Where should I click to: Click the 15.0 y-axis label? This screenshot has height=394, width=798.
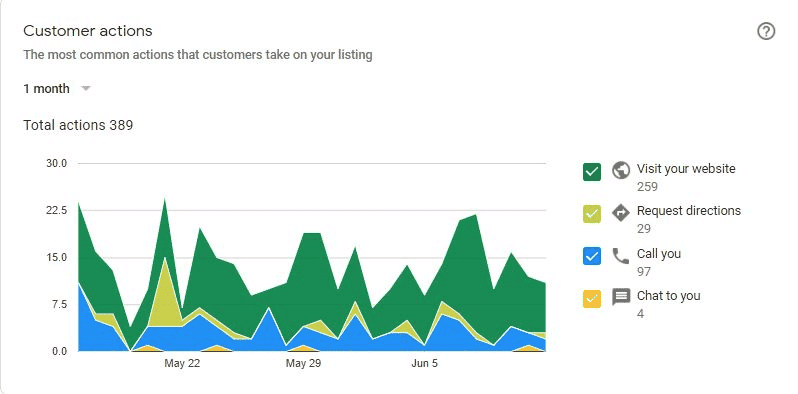(x=57, y=257)
